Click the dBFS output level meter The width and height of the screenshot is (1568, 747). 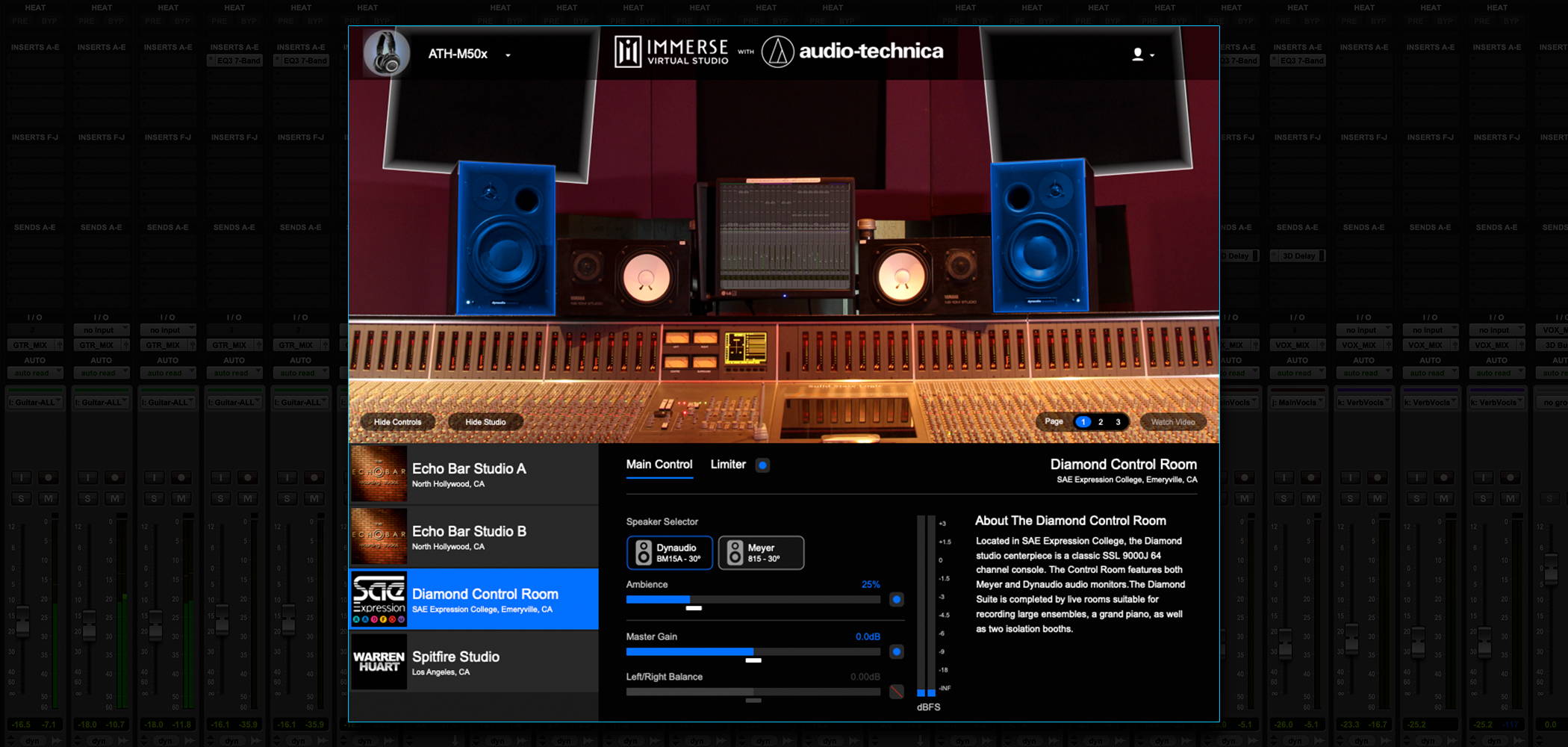926,606
